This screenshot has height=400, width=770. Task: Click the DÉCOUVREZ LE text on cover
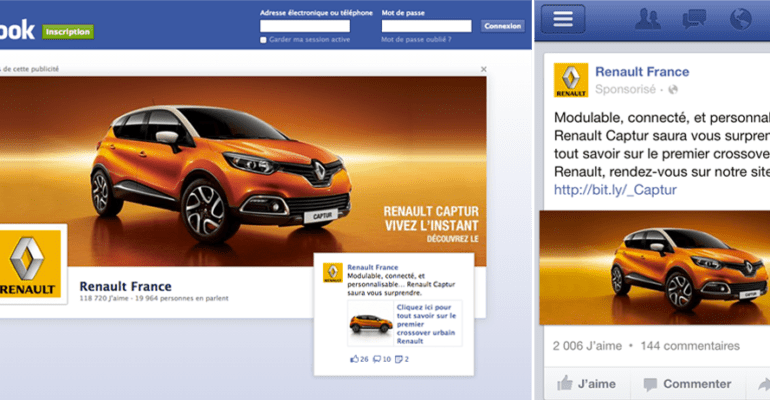(452, 239)
